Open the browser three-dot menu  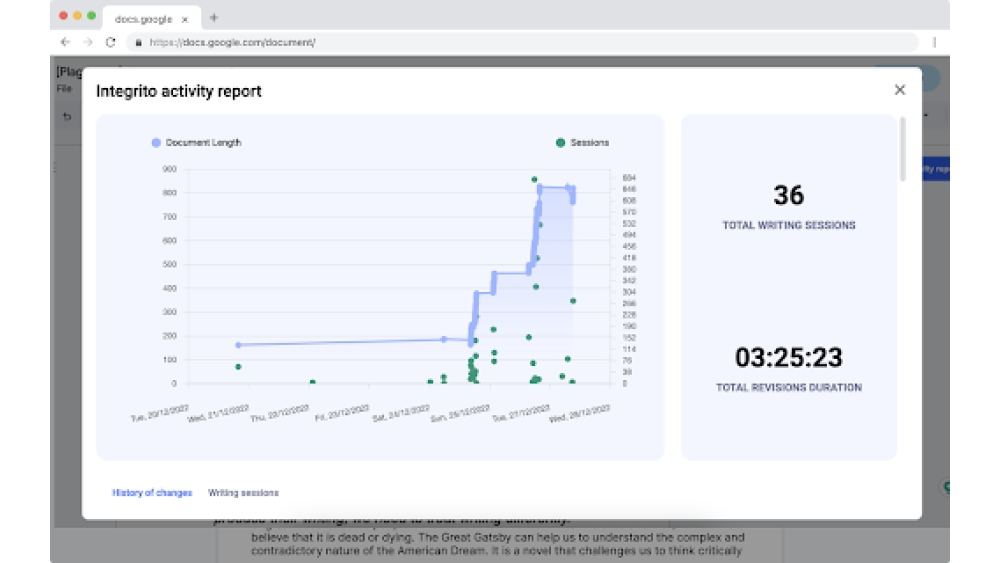tap(934, 42)
